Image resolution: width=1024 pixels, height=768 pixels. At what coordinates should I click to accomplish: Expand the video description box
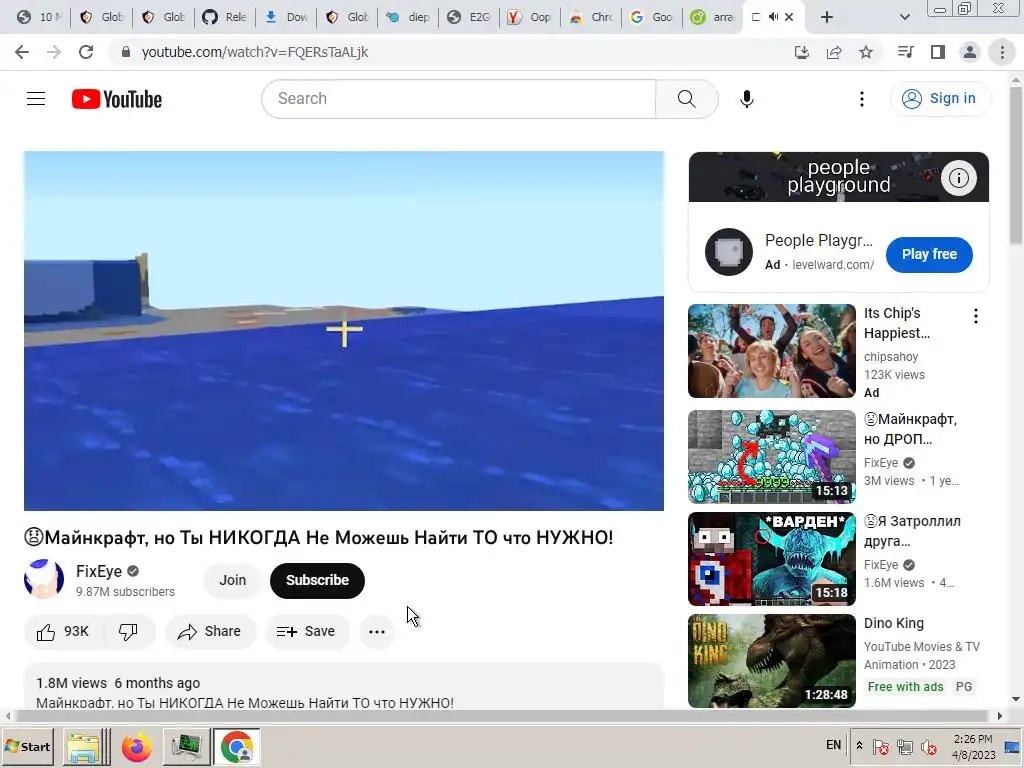point(344,686)
